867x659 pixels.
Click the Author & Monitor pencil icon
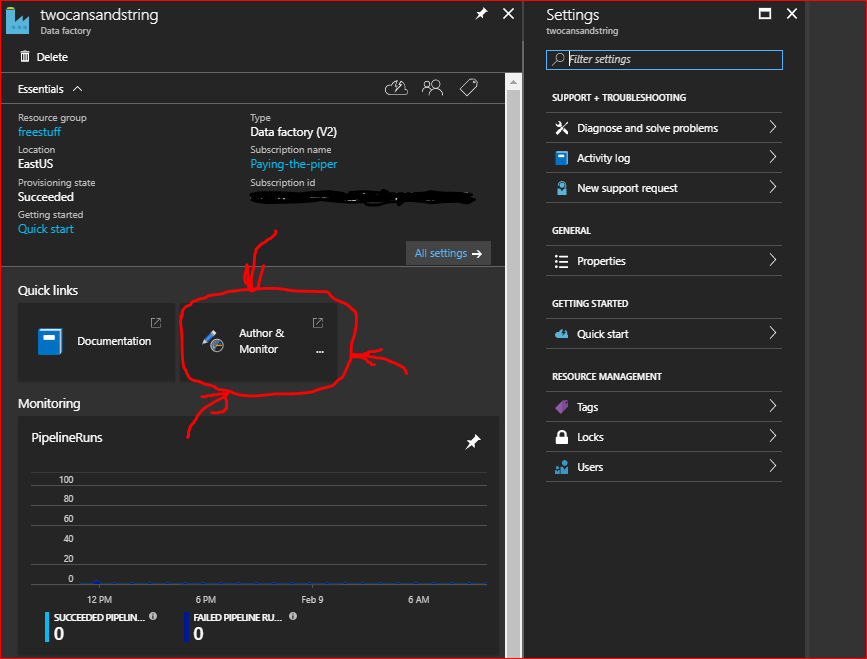point(213,341)
